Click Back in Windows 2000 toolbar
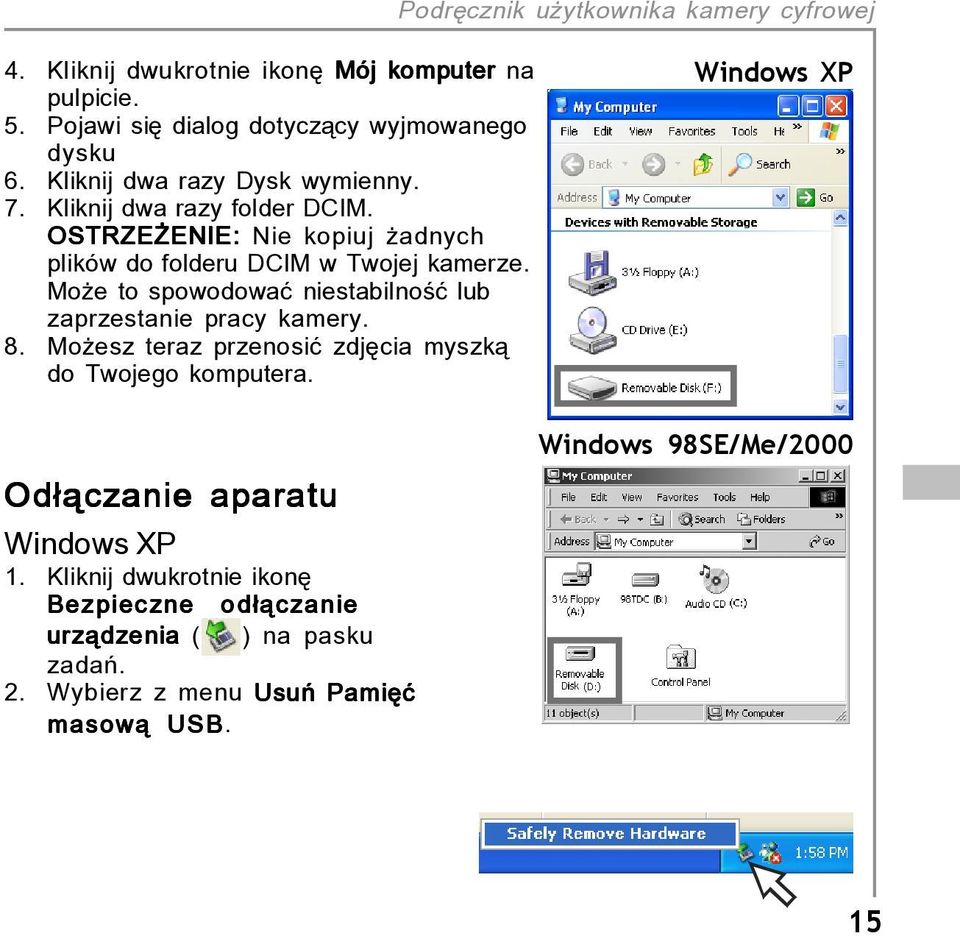 tap(578, 519)
